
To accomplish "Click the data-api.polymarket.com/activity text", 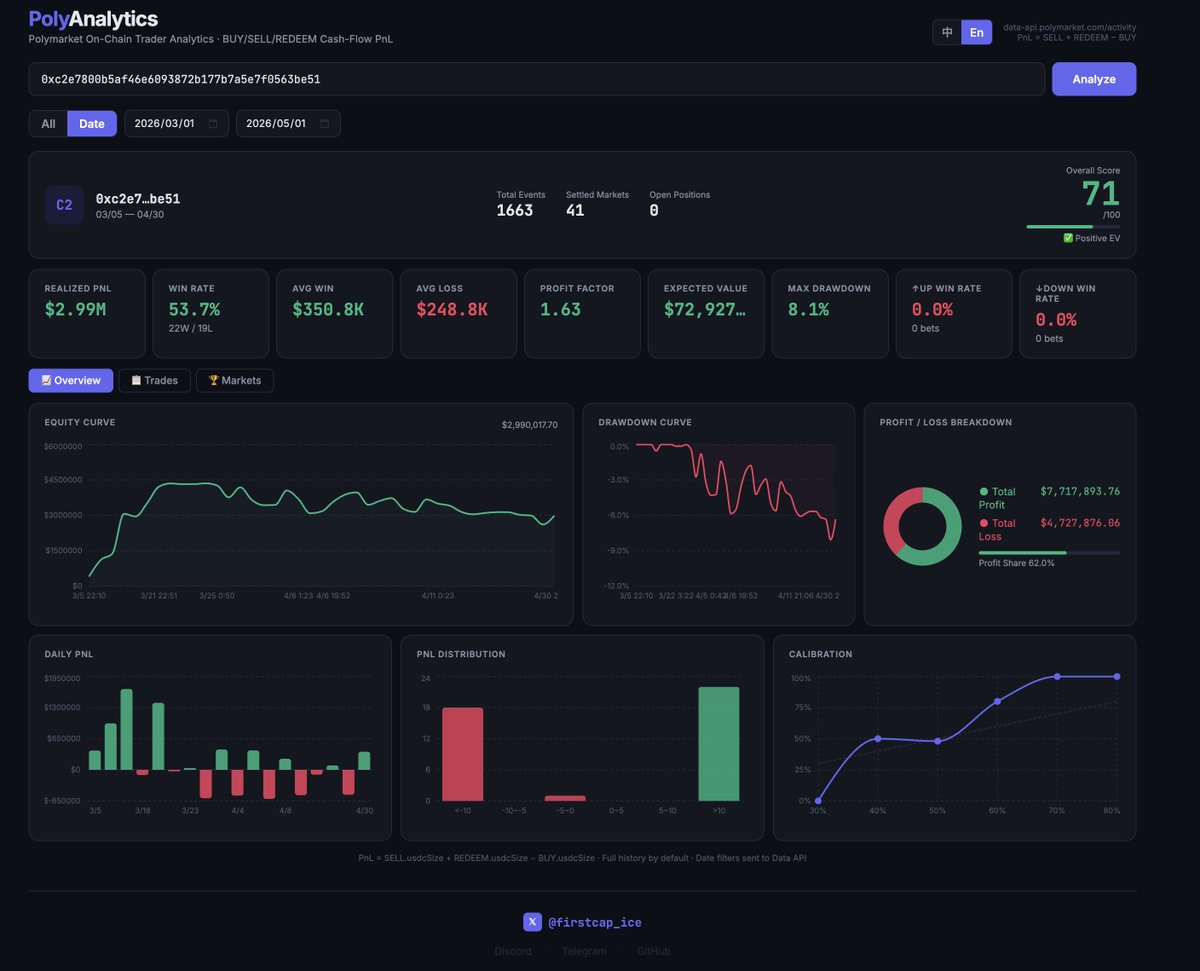I will (x=1070, y=27).
